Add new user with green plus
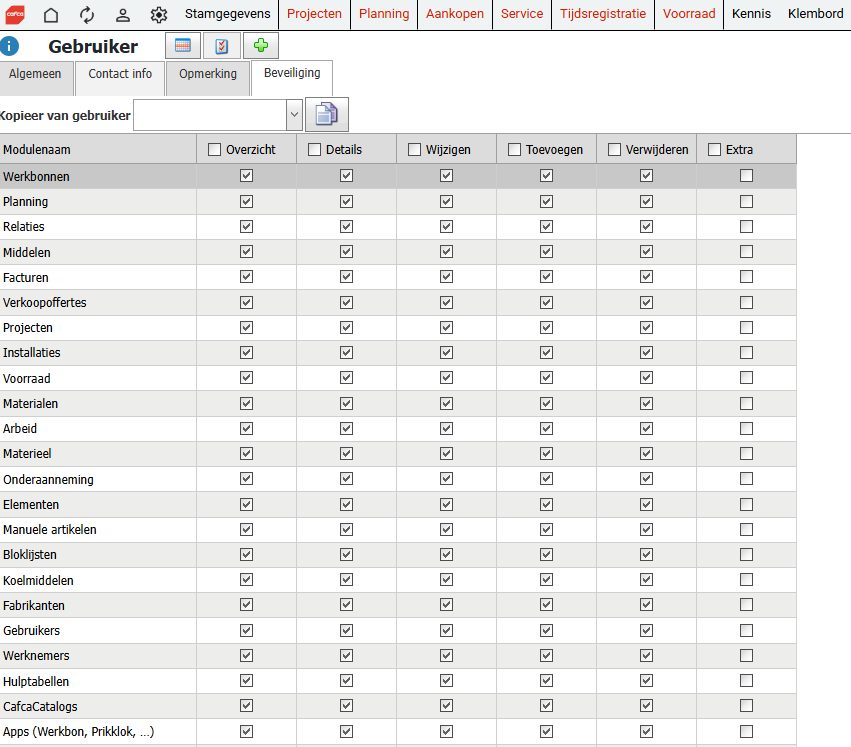Viewport: 851px width, 747px height. point(261,46)
